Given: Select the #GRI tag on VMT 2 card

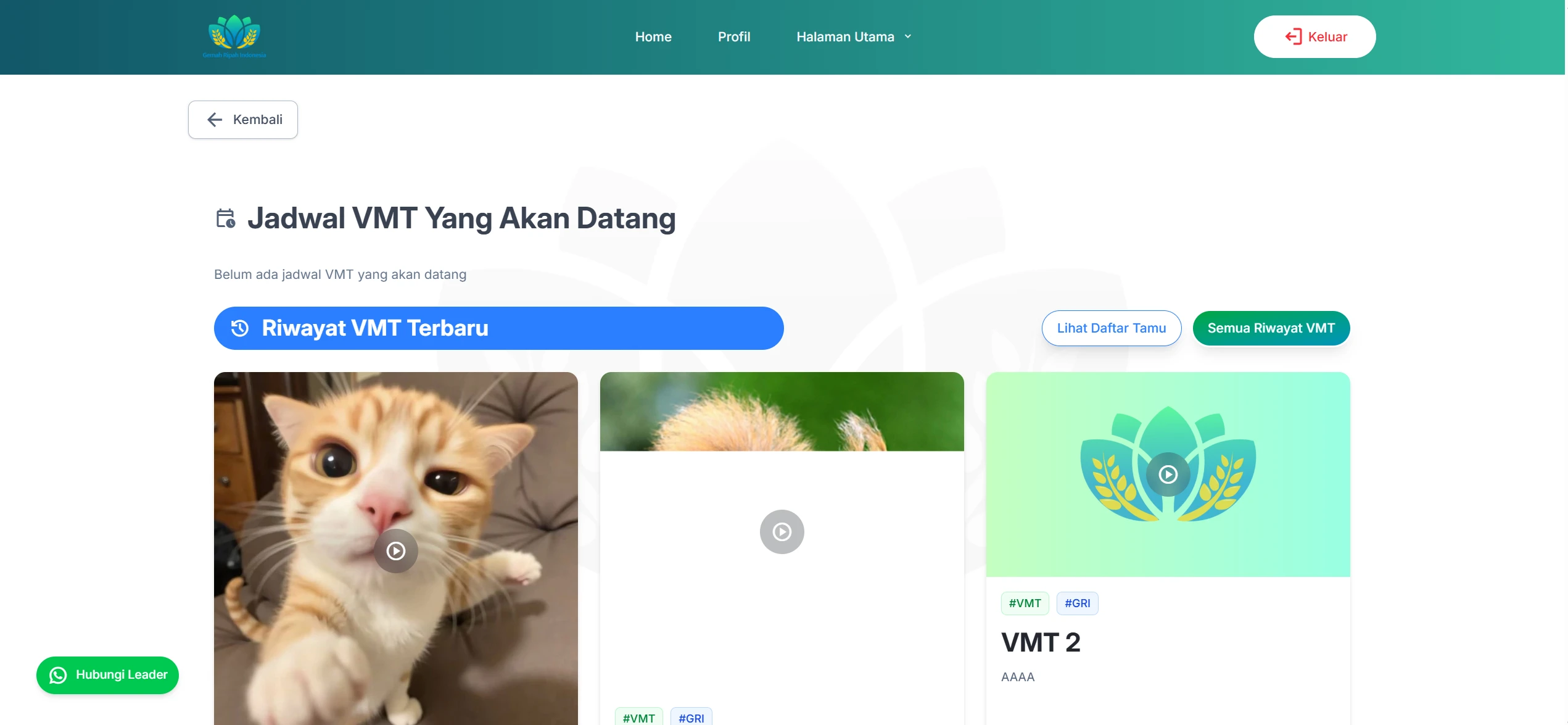Looking at the screenshot, I should click(1077, 603).
